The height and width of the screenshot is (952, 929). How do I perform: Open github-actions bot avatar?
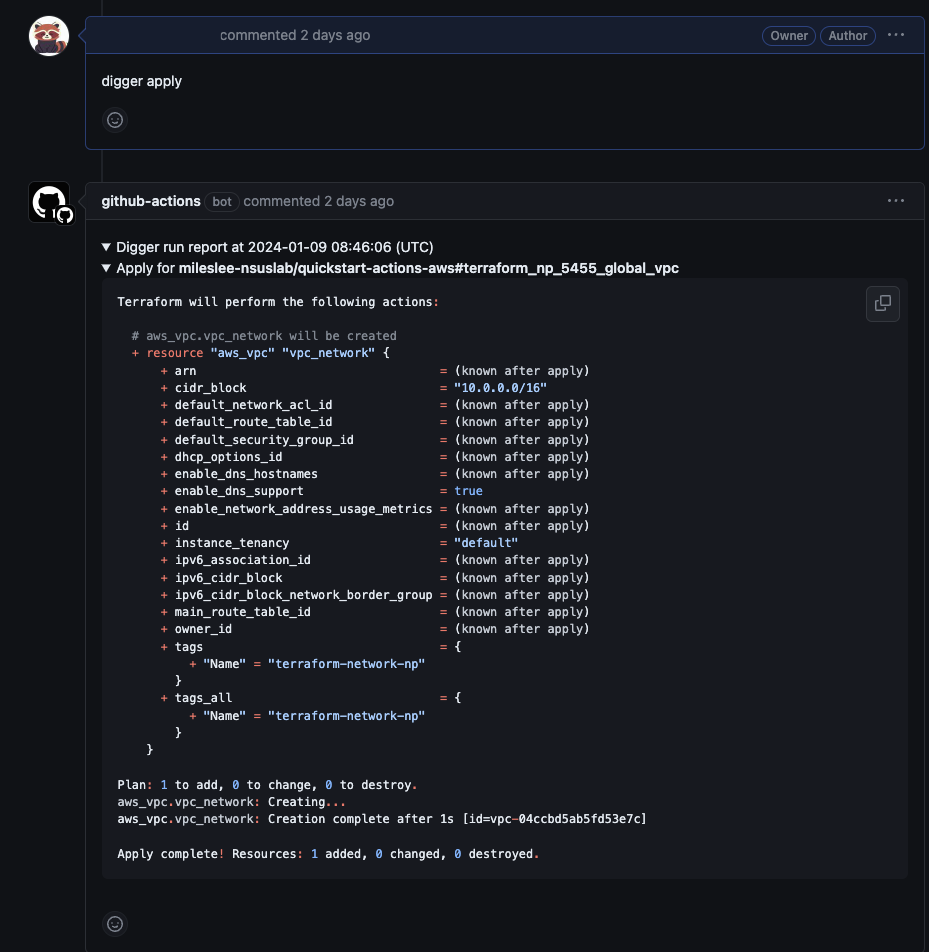click(x=50, y=202)
